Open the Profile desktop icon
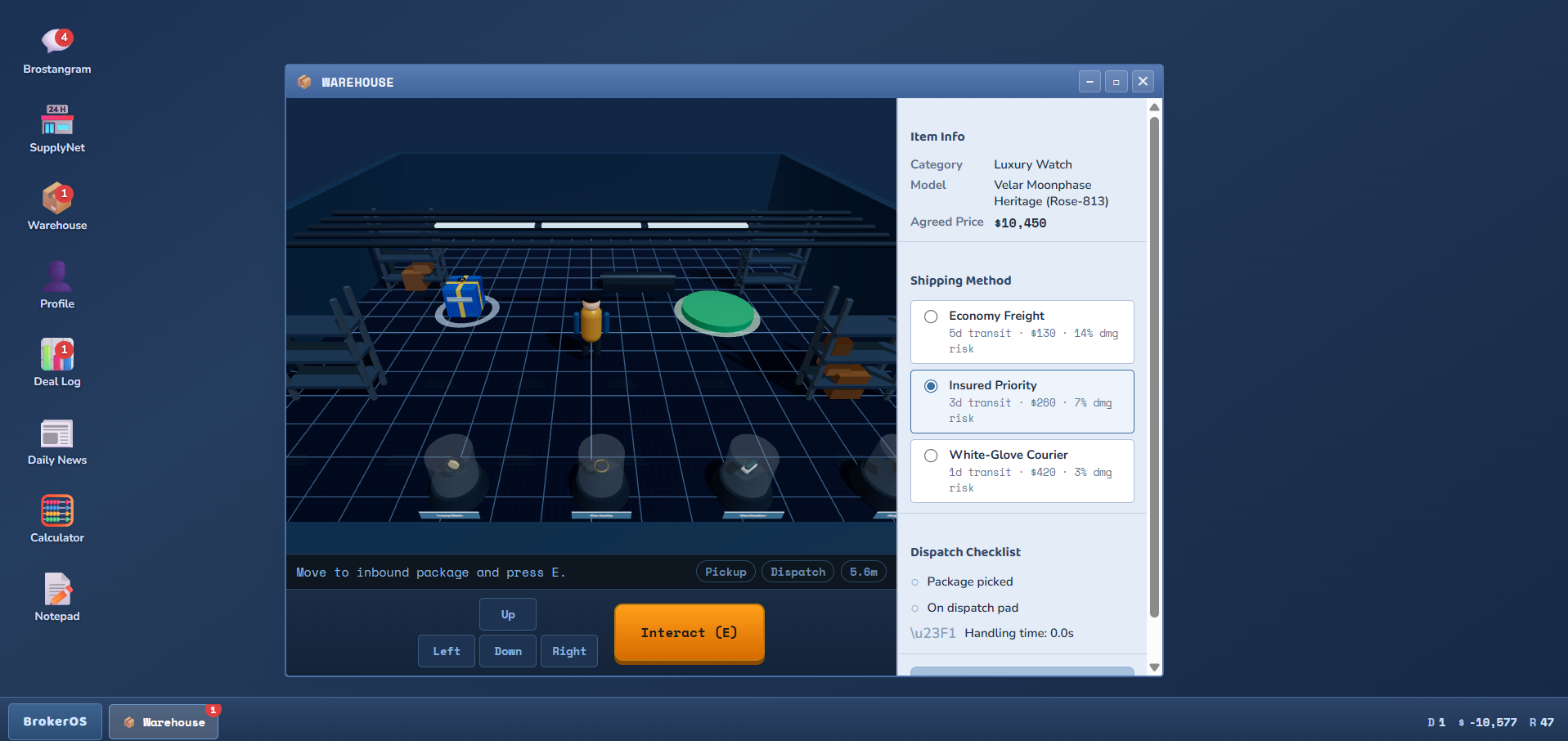This screenshot has height=741, width=1568. coord(57,285)
